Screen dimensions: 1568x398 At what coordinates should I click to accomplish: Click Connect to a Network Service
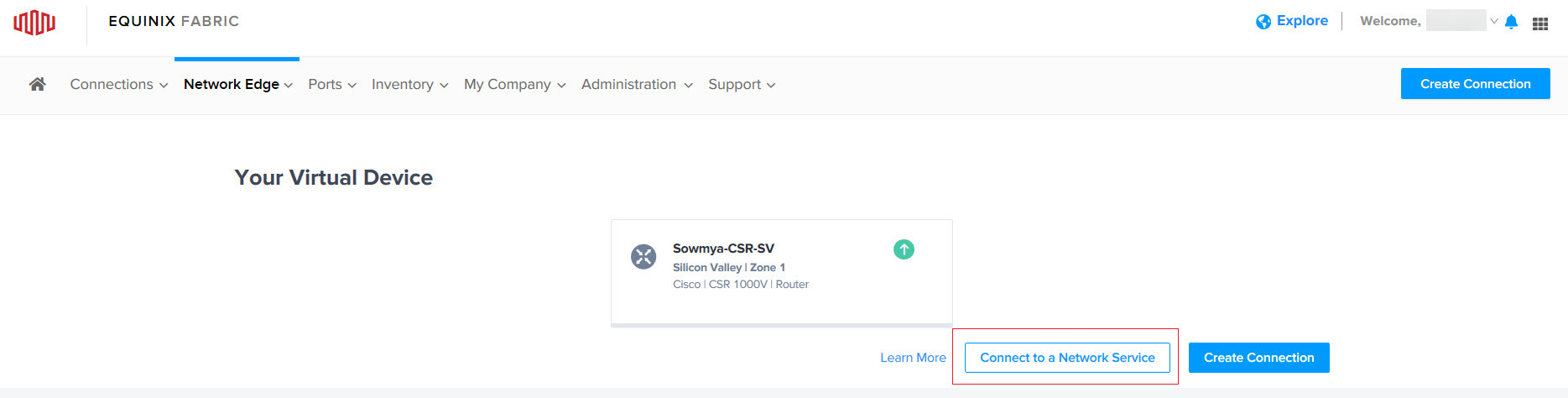[1067, 358]
